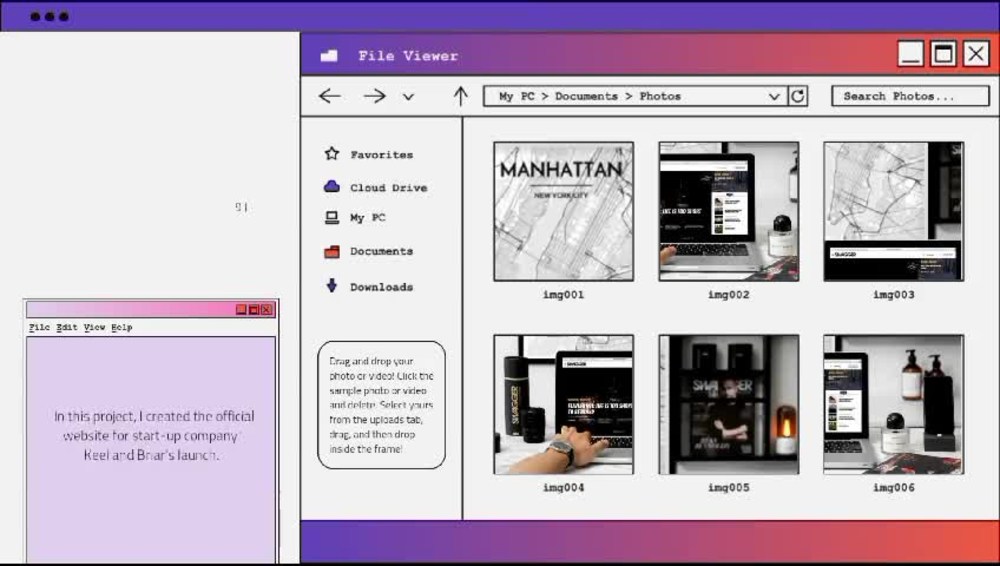Click the My PC computer icon
Viewport: 1000px width, 566px height.
coord(332,218)
